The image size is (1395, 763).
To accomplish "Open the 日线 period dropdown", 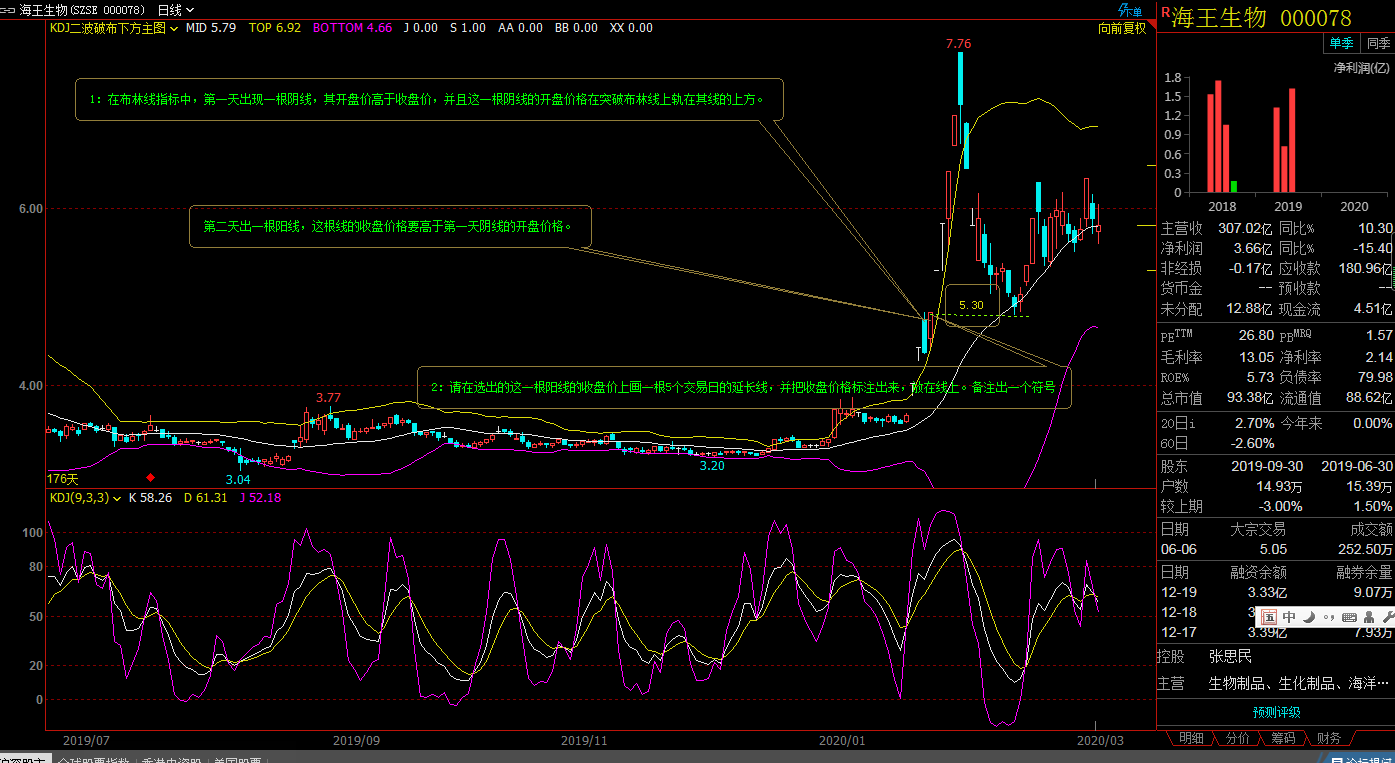I will [x=175, y=10].
